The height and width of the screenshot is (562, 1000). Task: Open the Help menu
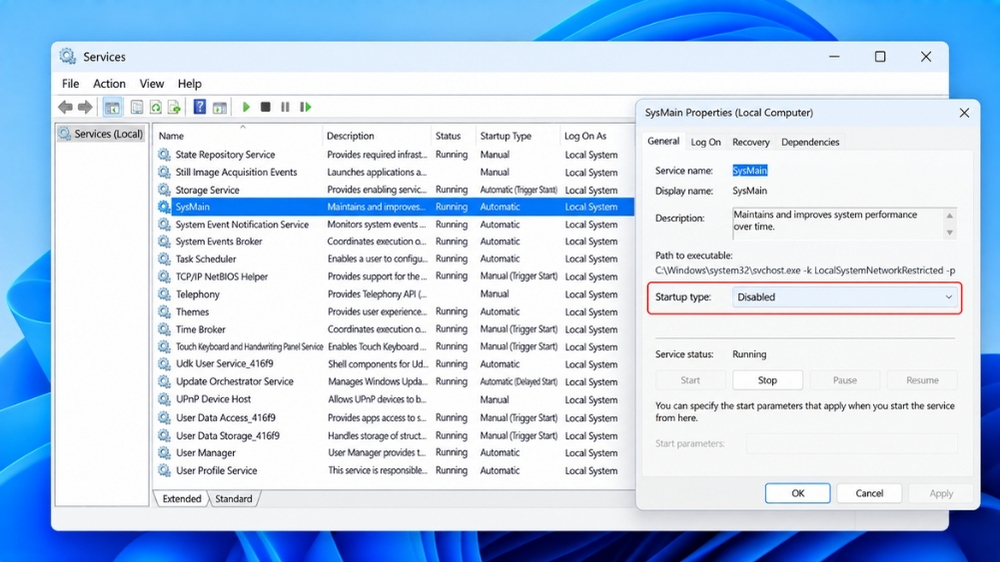189,84
